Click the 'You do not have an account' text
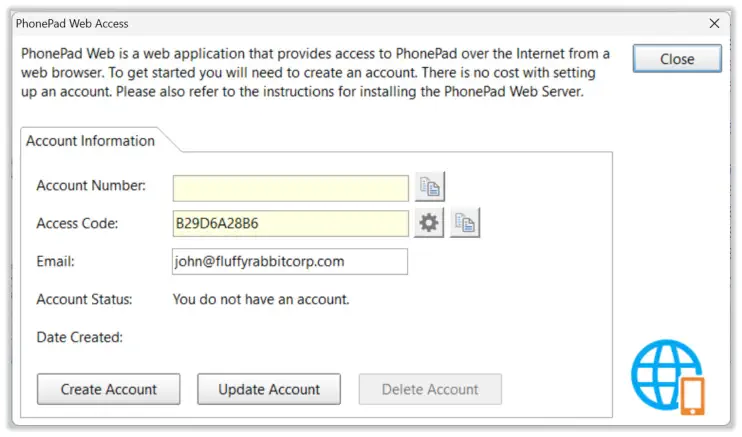 click(x=261, y=299)
